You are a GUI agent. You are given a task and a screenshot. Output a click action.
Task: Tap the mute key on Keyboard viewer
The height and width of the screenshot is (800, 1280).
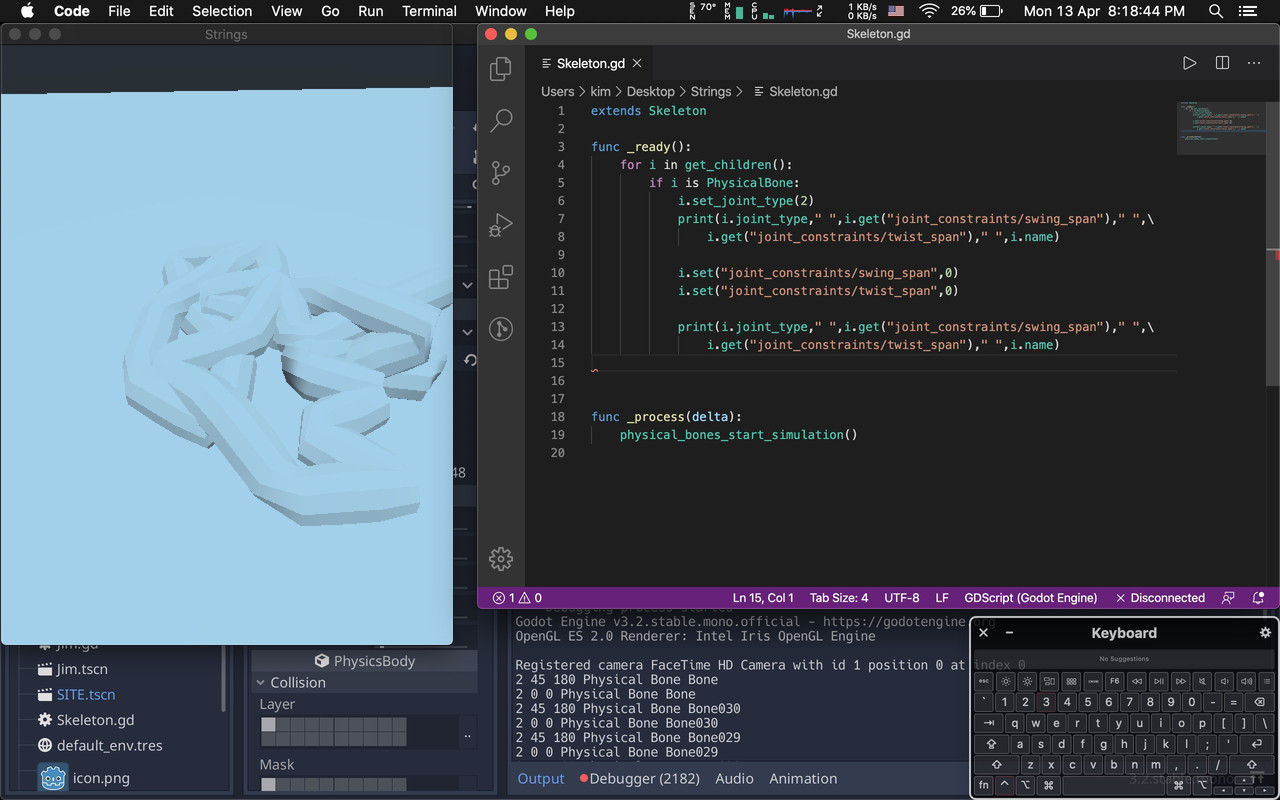tap(1202, 681)
